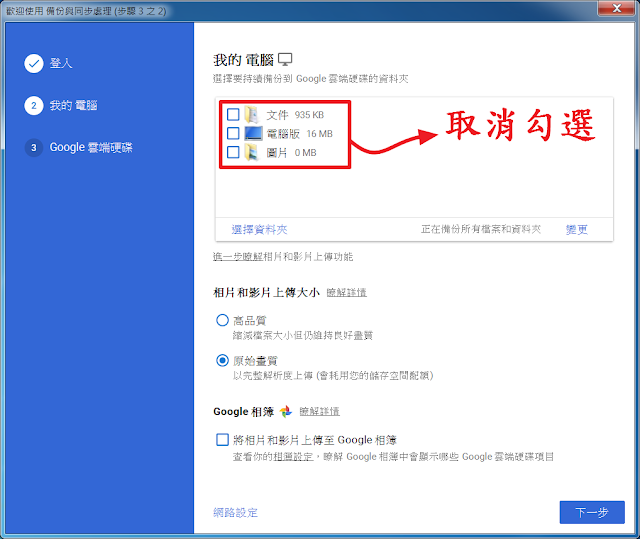Click the 高品質 option label

coord(250,321)
